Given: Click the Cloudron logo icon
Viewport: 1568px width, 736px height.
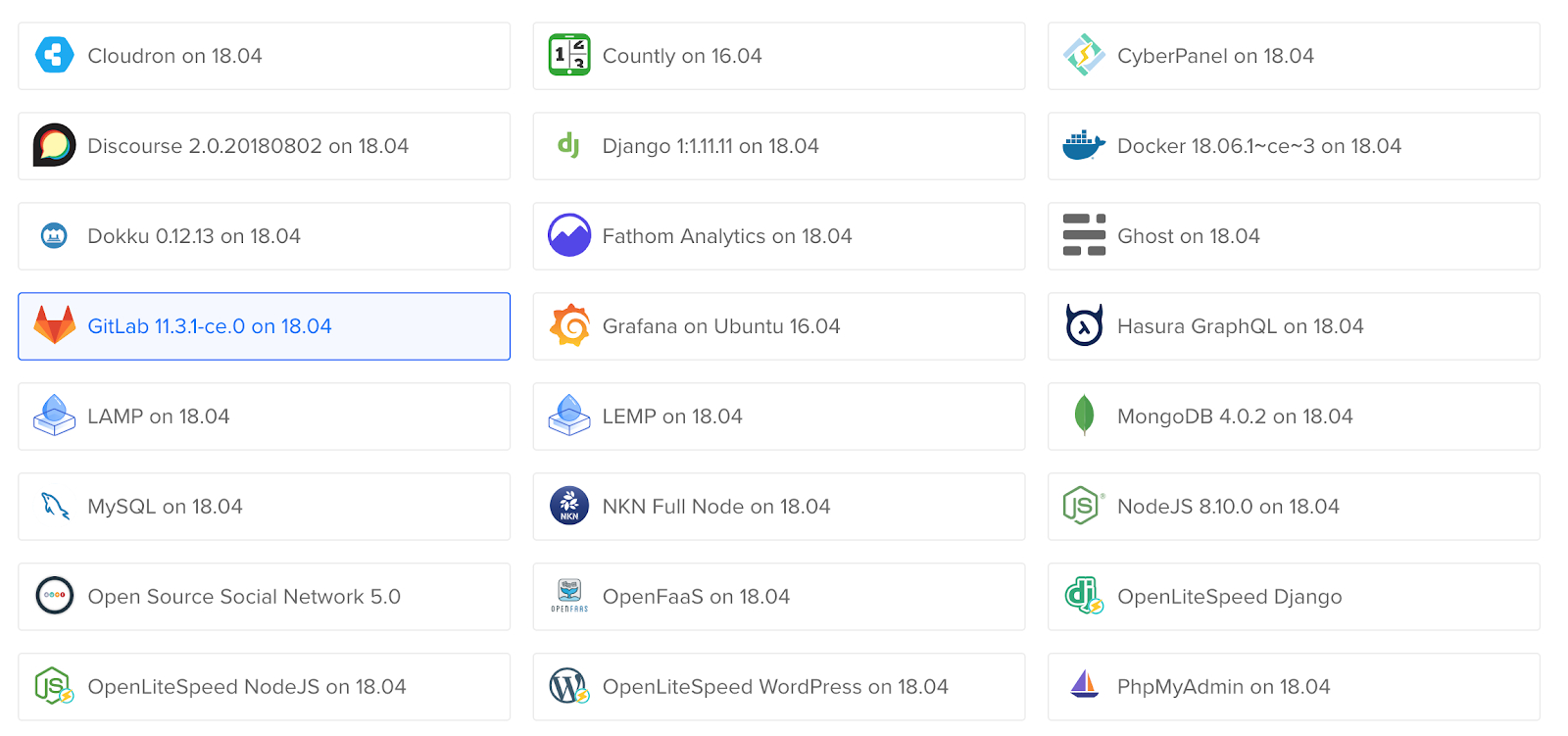Looking at the screenshot, I should [x=55, y=55].
